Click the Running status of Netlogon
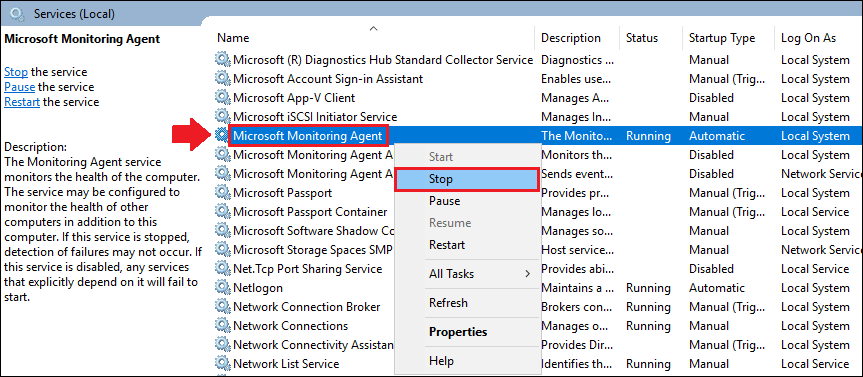 tap(648, 288)
